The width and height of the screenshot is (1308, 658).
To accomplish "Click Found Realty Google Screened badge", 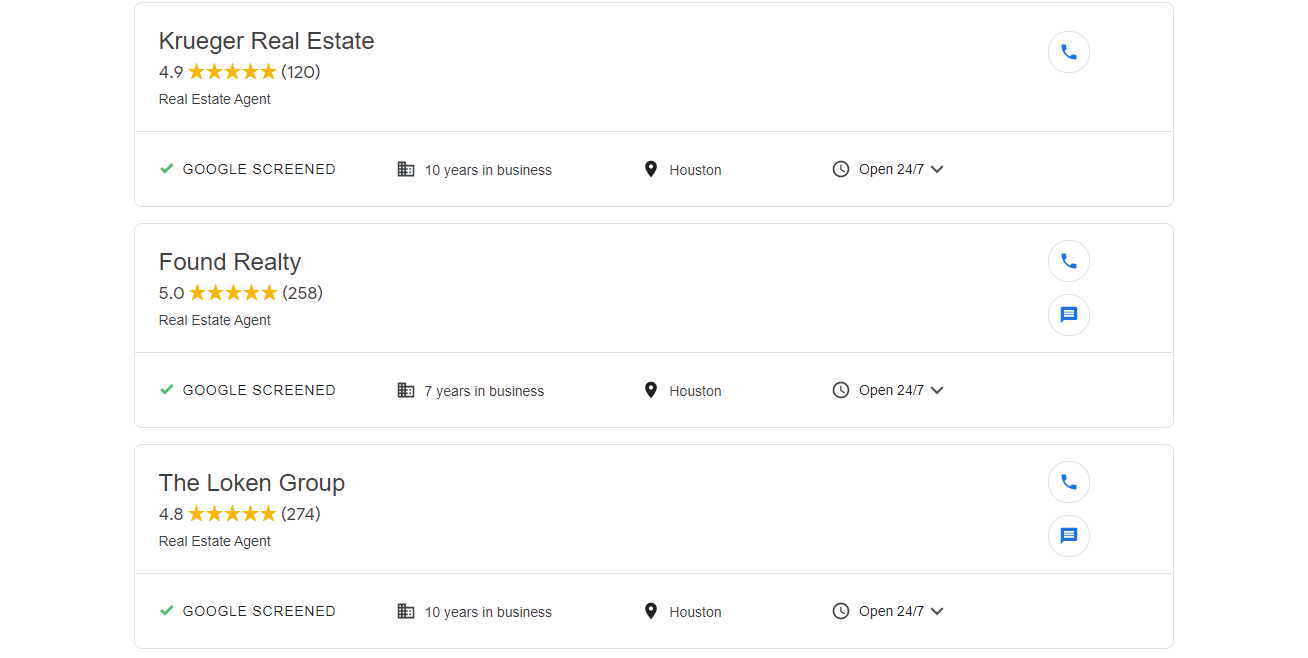I will point(248,390).
